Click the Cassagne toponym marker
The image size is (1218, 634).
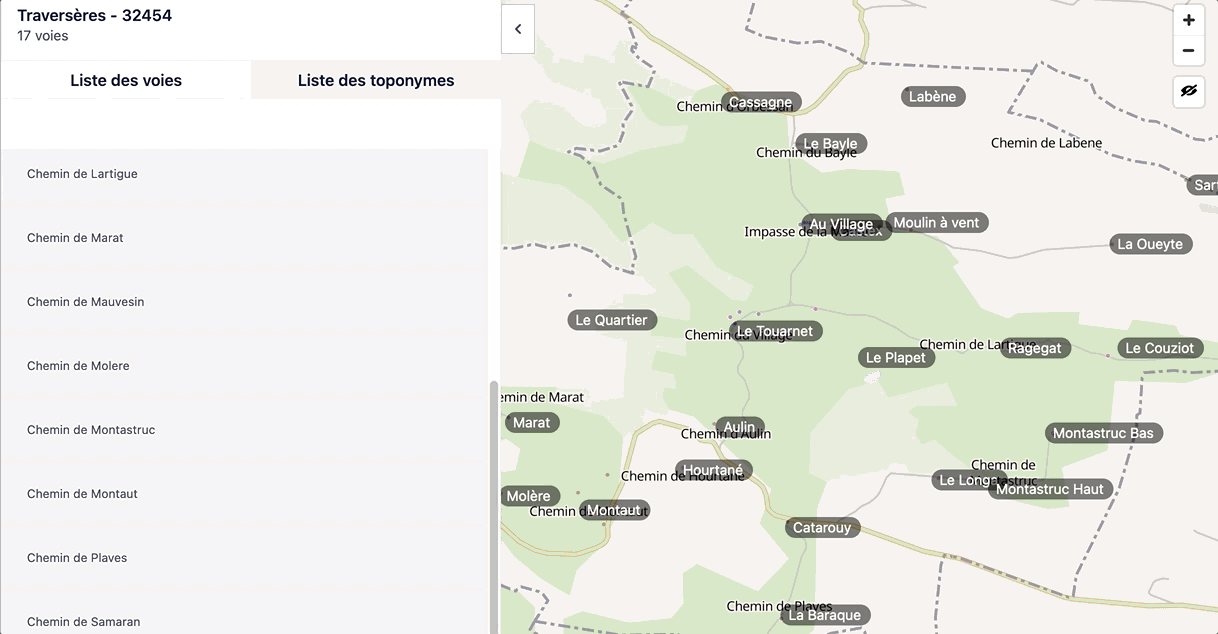(x=761, y=102)
